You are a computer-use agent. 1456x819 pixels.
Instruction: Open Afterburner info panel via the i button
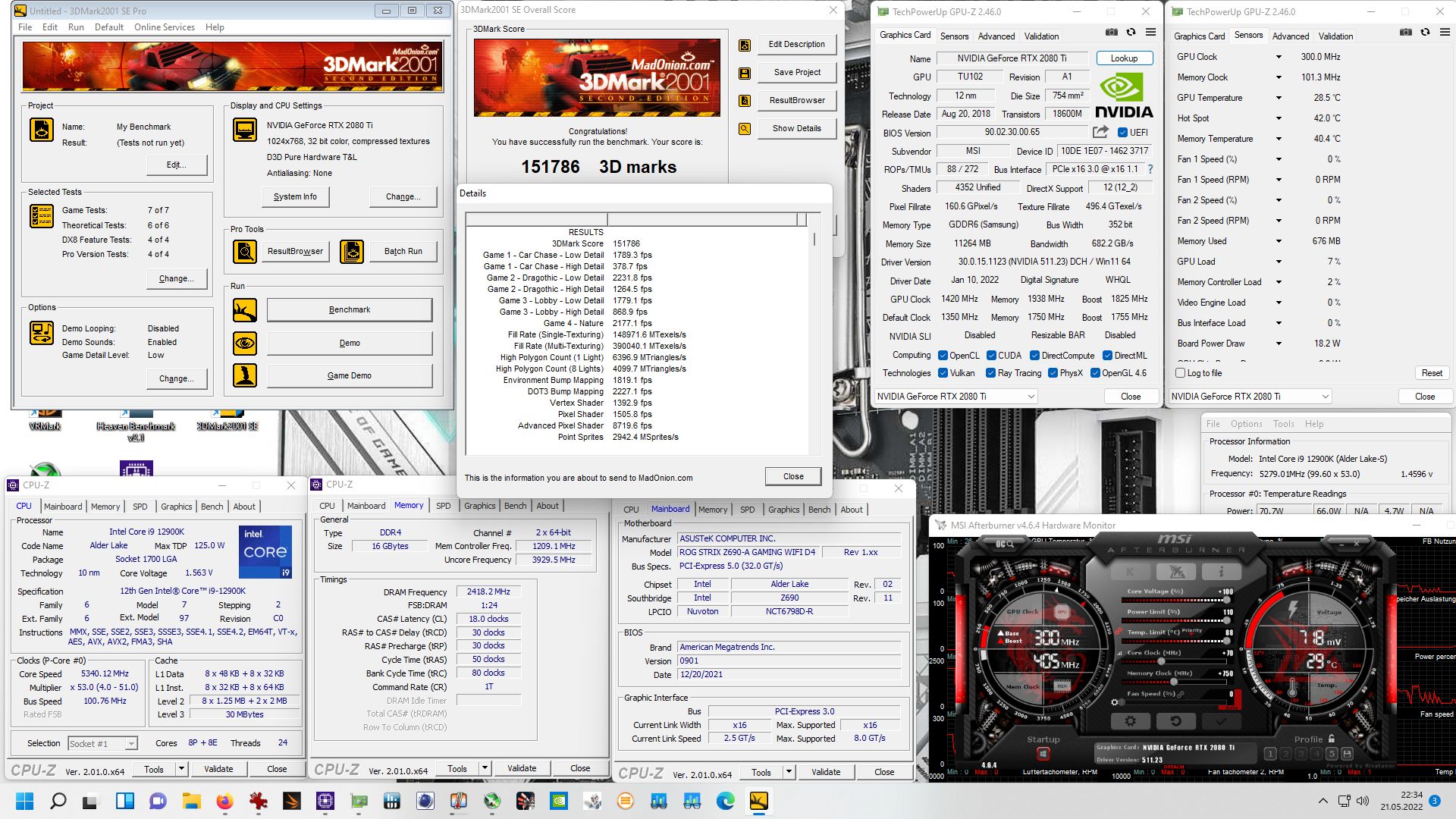pos(1221,572)
